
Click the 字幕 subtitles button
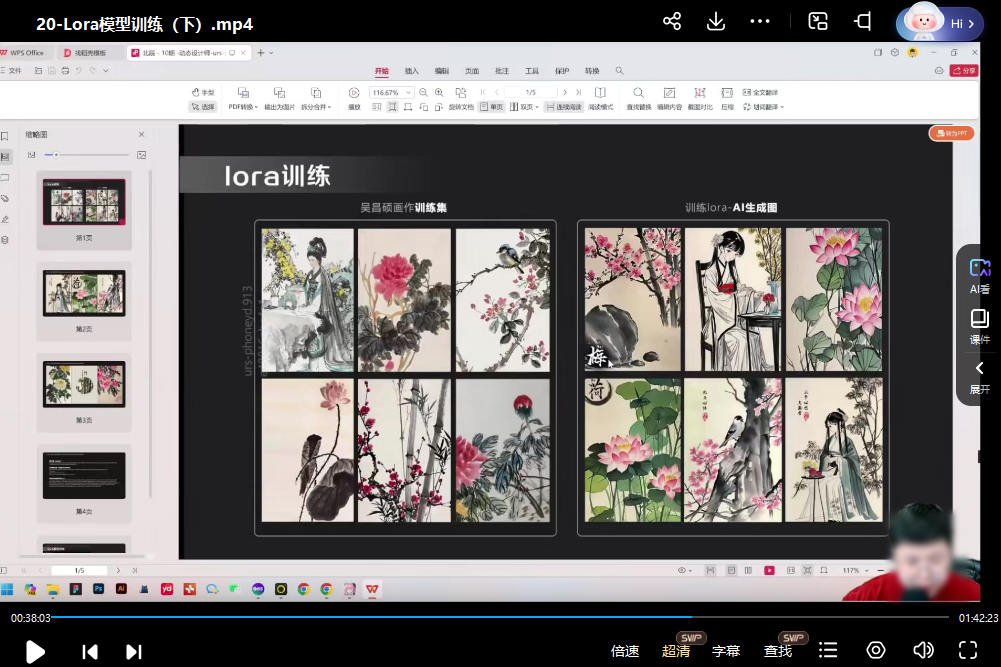[726, 651]
